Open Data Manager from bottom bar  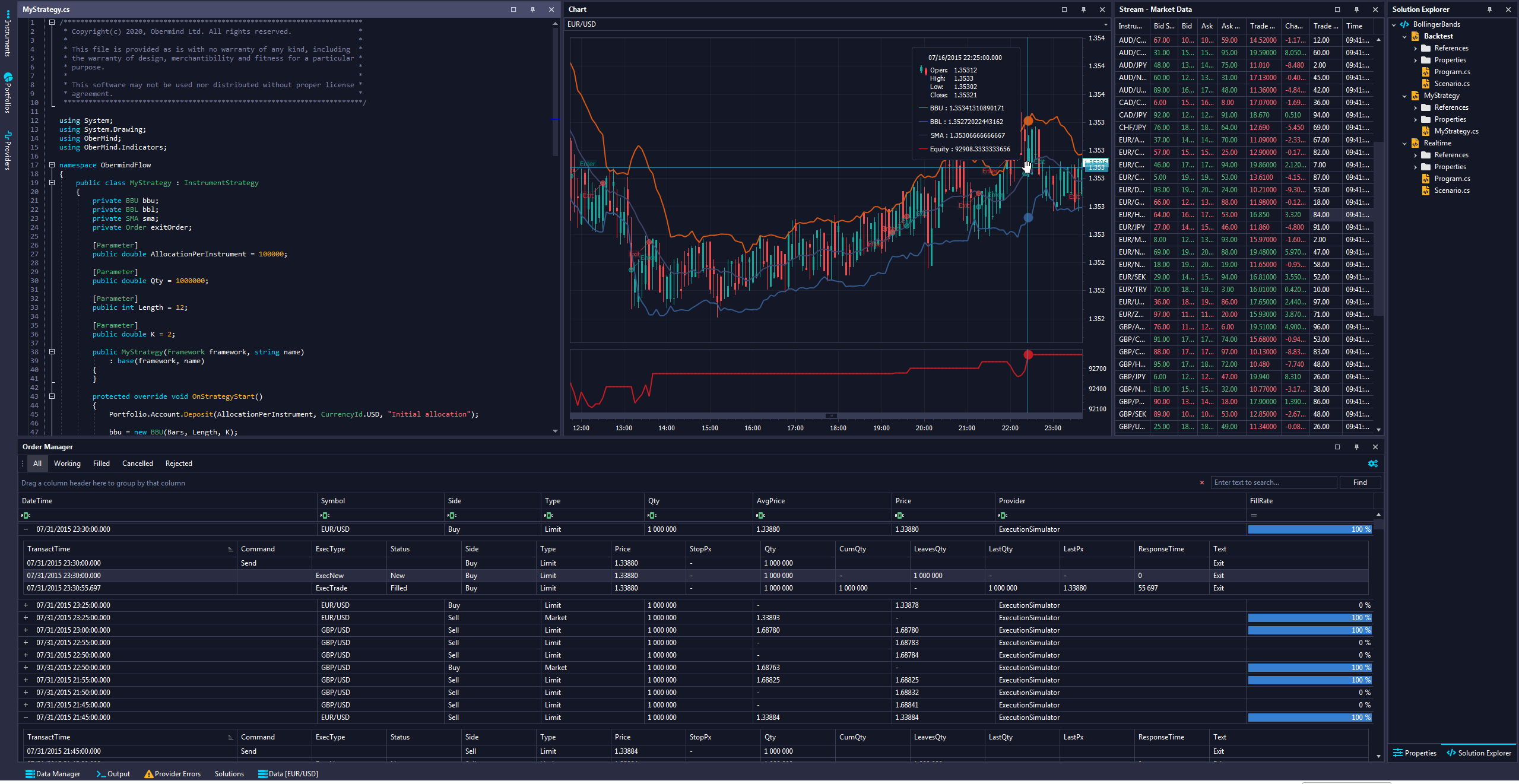(x=53, y=774)
